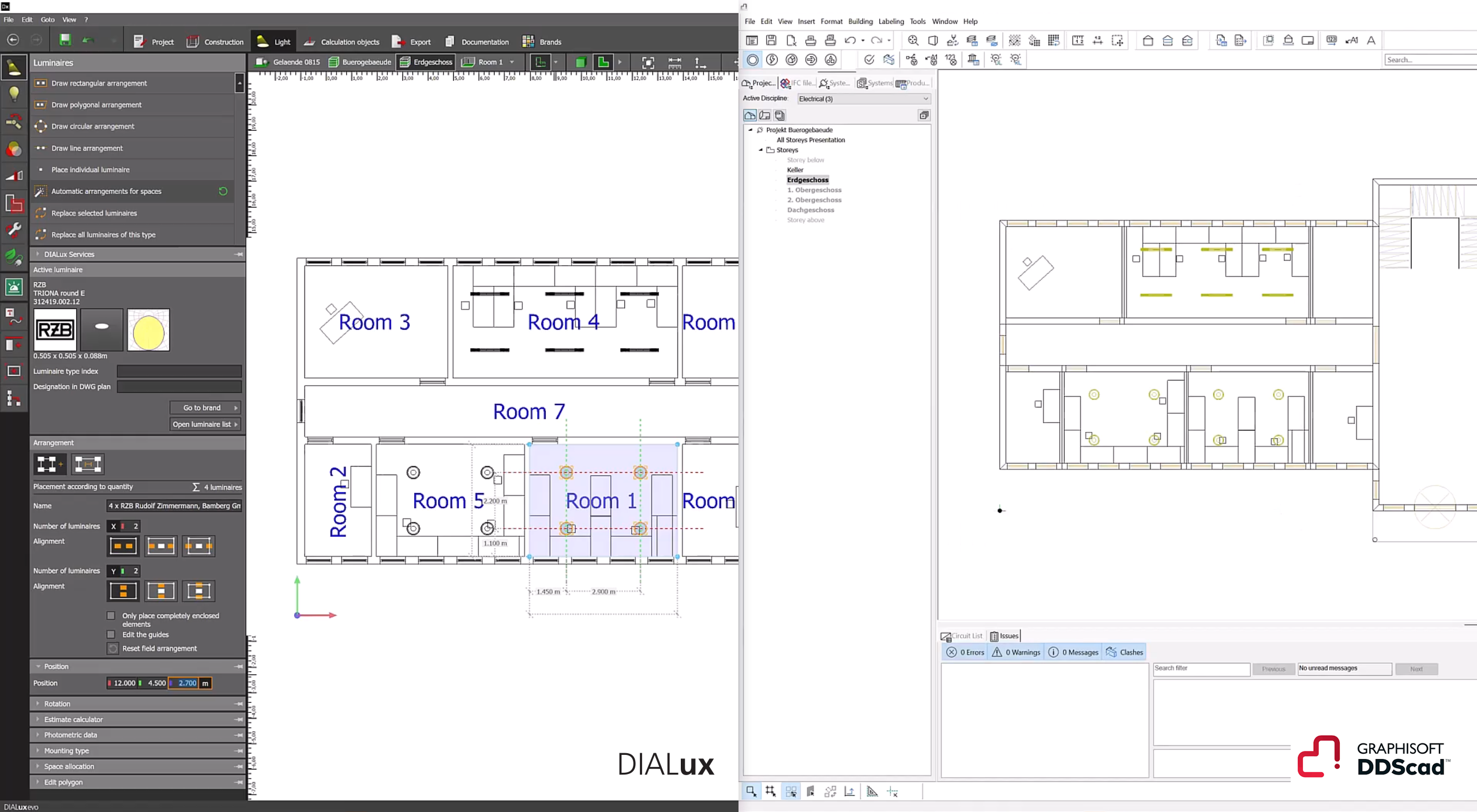
Task: Click the undo arrow in DDScad toolbar
Action: coord(850,40)
